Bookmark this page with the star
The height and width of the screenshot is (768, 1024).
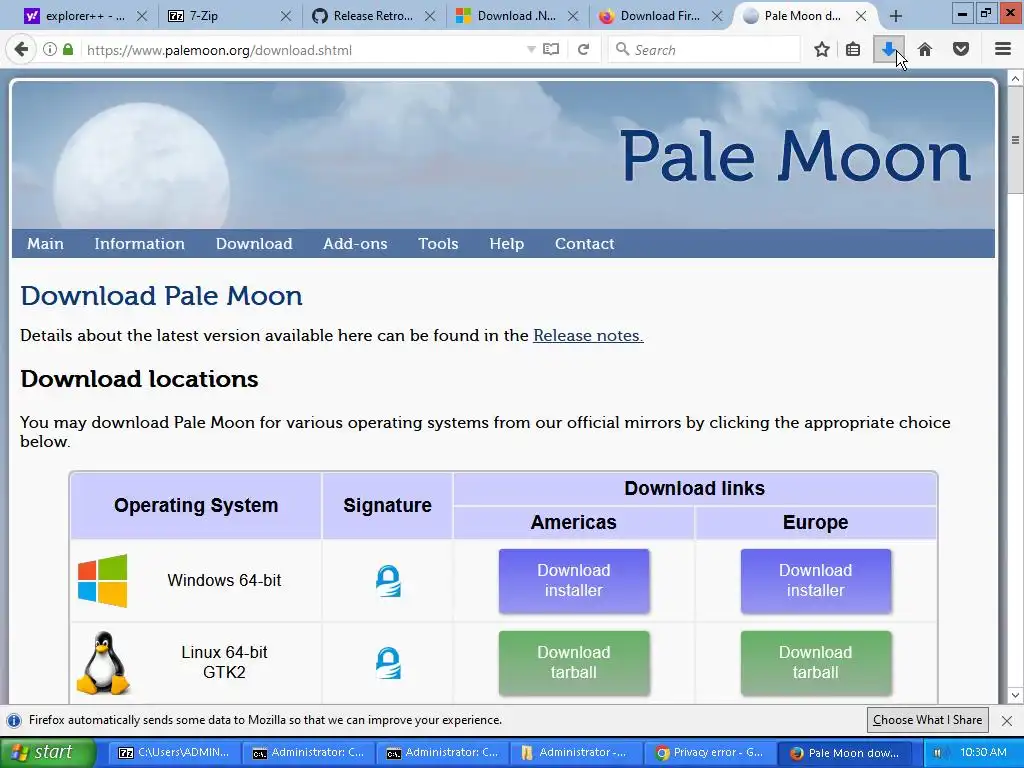[x=822, y=50]
